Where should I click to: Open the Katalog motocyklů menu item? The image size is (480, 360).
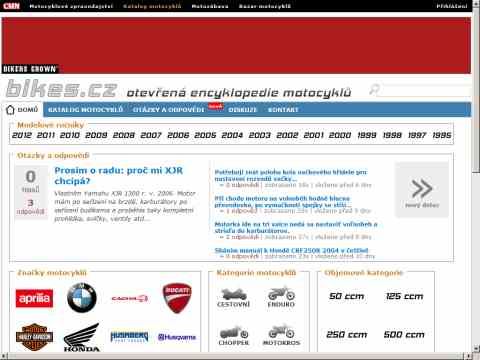coord(85,110)
